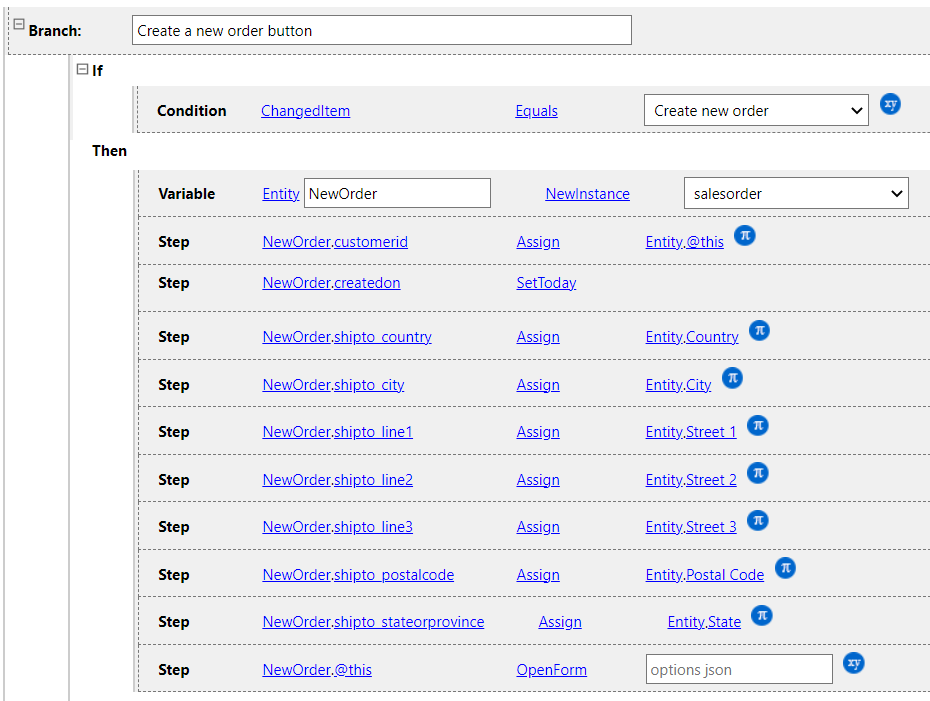Open the Create new order dropdown
This screenshot has height=701, width=930.
coord(756,111)
